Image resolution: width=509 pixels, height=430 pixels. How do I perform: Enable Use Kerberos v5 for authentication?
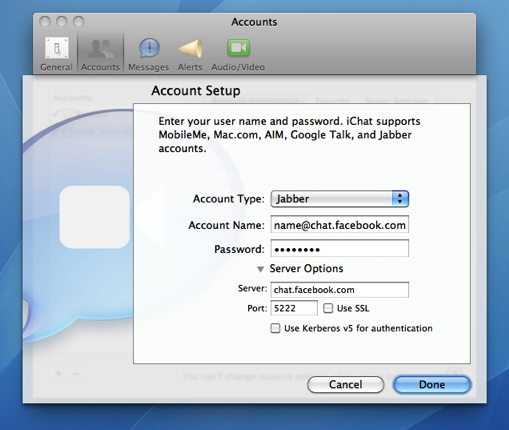point(275,328)
